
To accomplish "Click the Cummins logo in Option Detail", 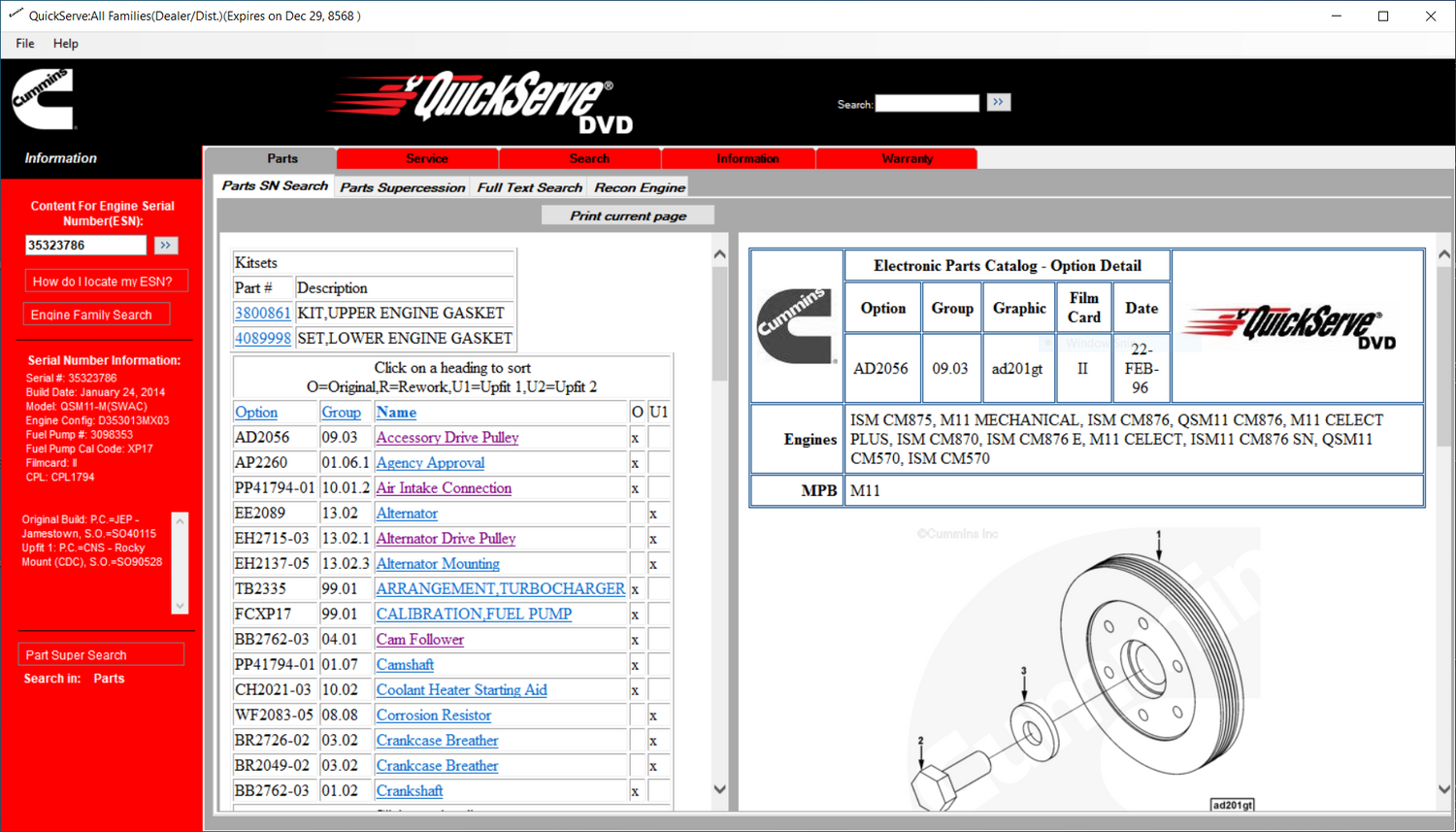I will 796,326.
